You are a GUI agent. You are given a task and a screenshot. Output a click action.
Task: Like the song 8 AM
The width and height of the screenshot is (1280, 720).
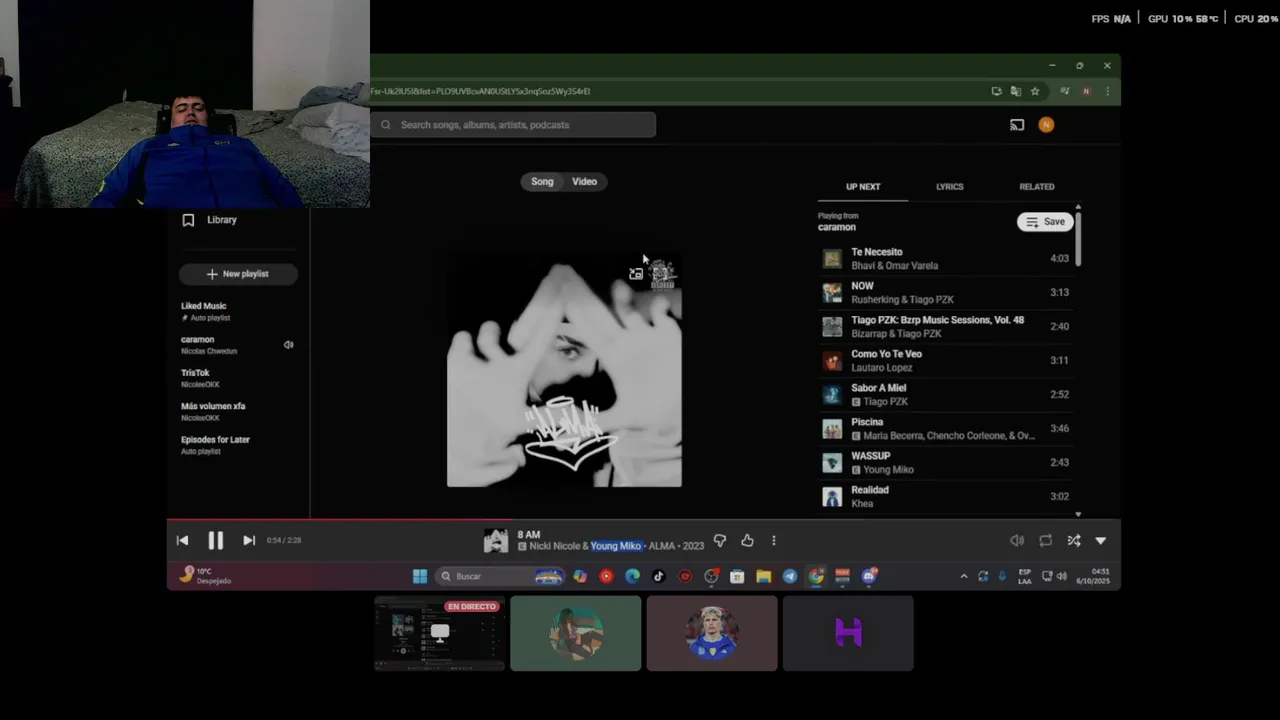point(747,541)
